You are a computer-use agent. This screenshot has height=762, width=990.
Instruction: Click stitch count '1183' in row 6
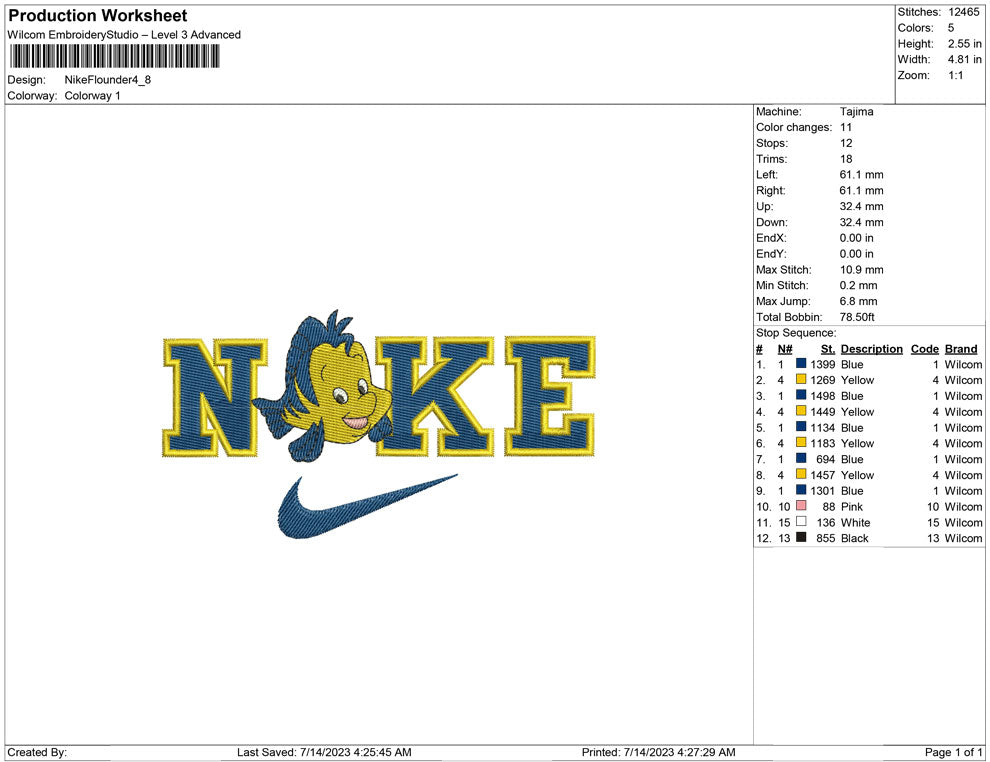(823, 443)
